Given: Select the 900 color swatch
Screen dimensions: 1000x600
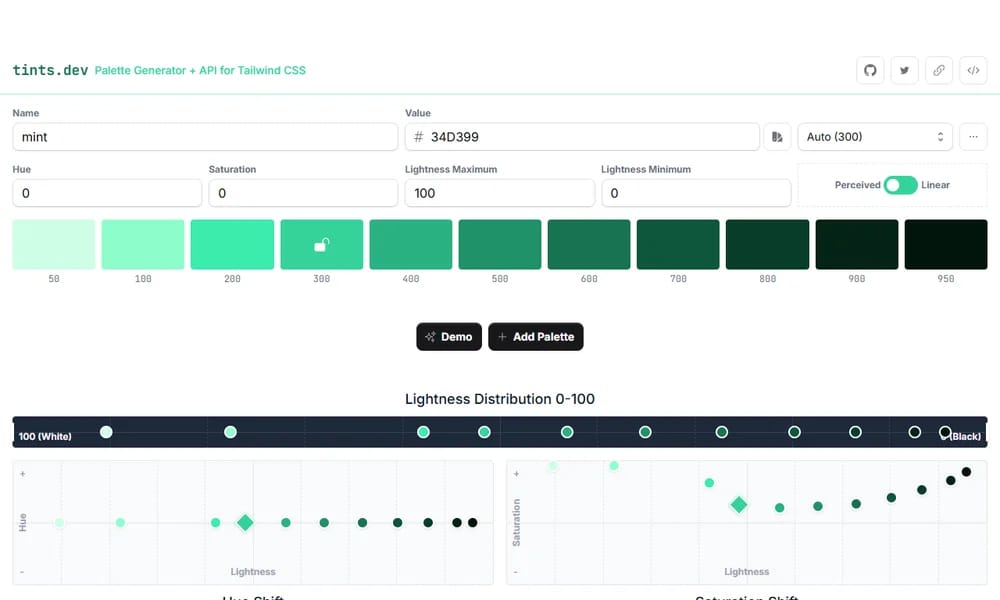Looking at the screenshot, I should coord(857,245).
